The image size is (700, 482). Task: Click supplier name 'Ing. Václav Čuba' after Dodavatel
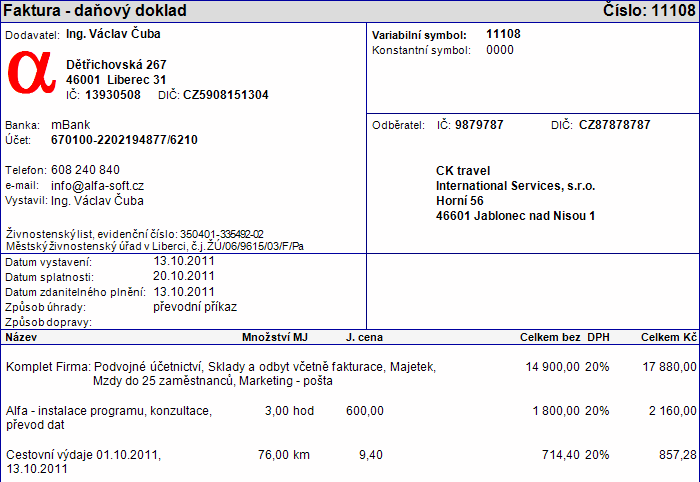click(x=113, y=34)
